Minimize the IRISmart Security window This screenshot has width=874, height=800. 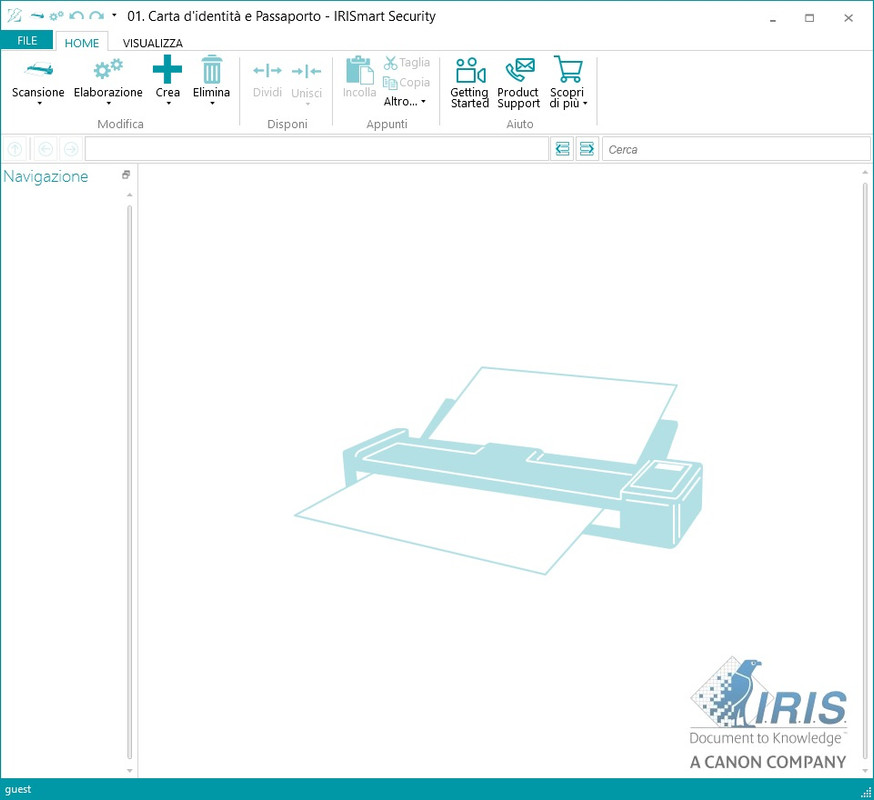tap(773, 18)
